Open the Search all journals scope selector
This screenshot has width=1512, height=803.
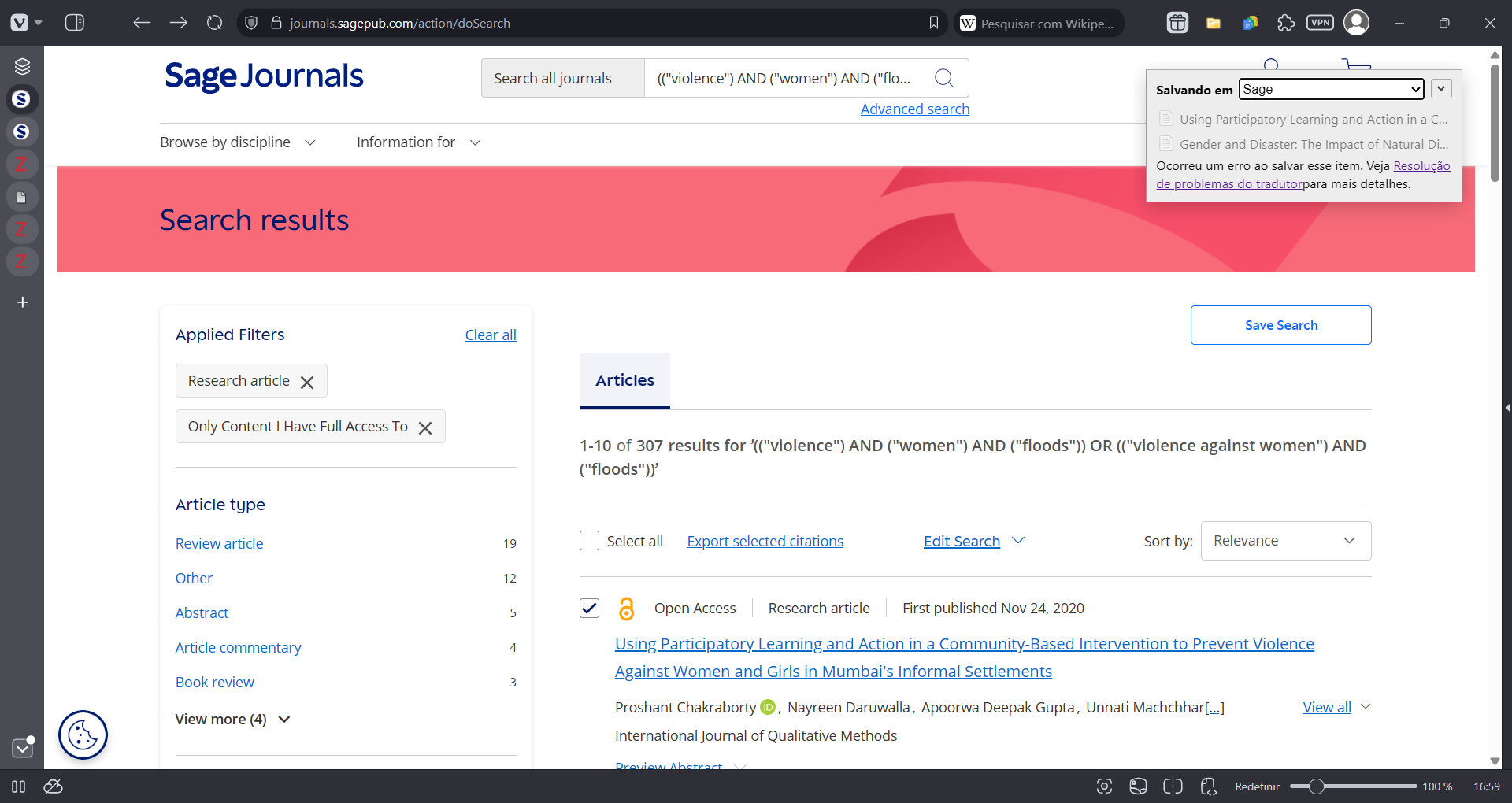click(562, 78)
